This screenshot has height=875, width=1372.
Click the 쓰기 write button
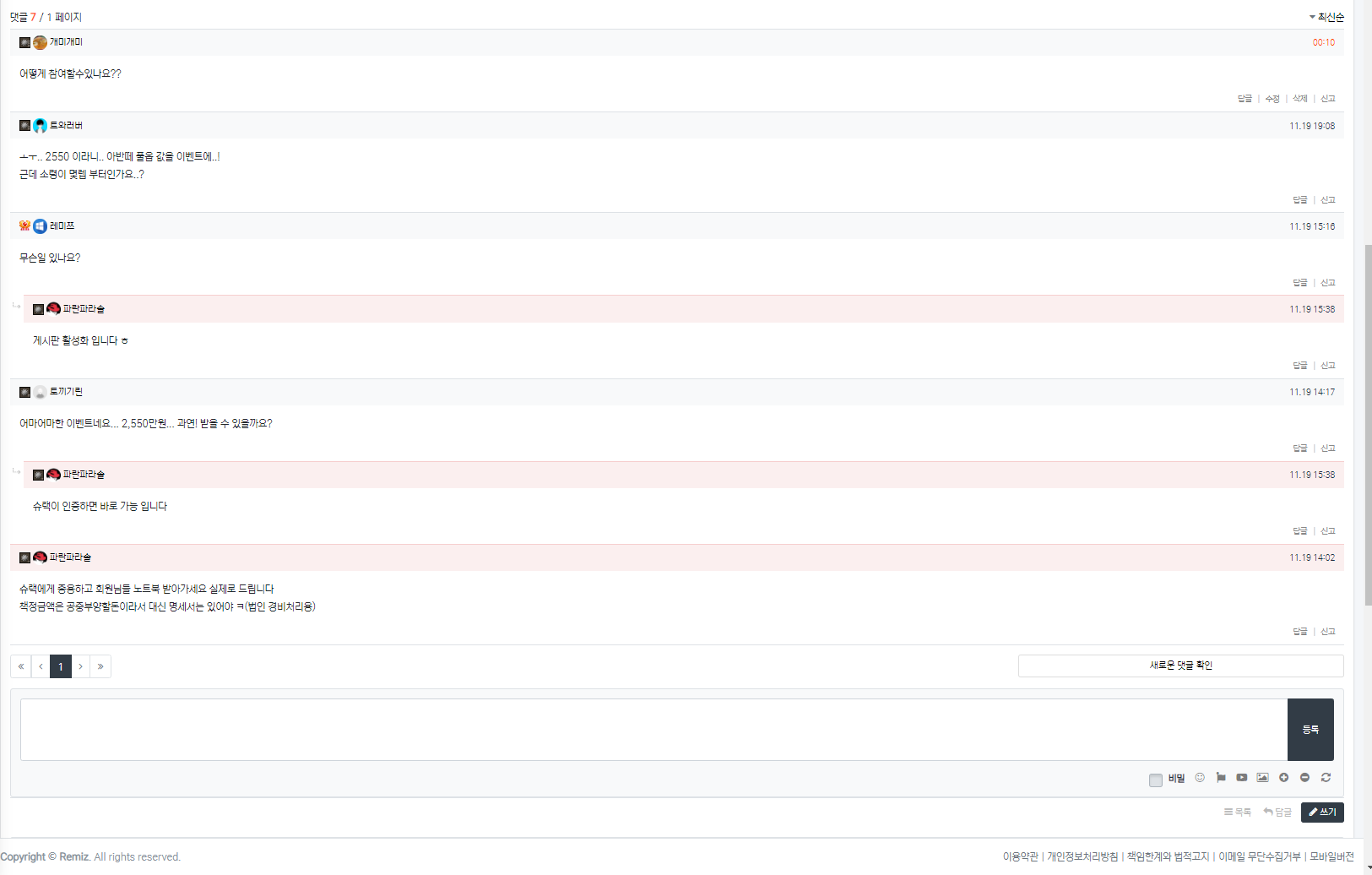pyautogui.click(x=1322, y=812)
